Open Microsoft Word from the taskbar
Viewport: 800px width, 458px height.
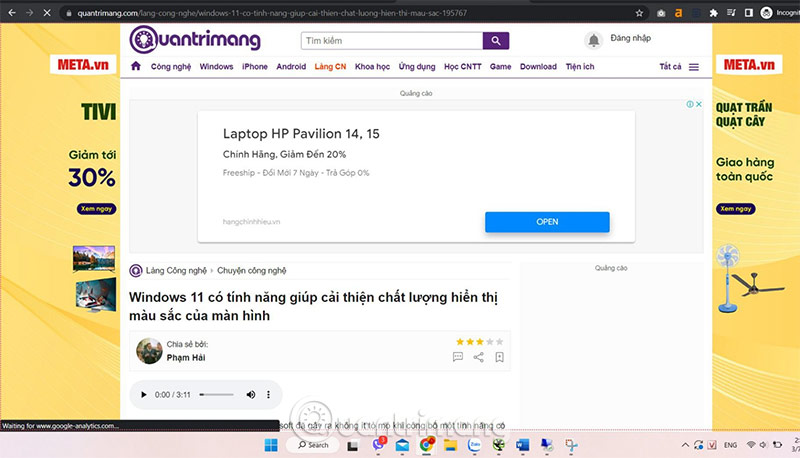(x=522, y=445)
